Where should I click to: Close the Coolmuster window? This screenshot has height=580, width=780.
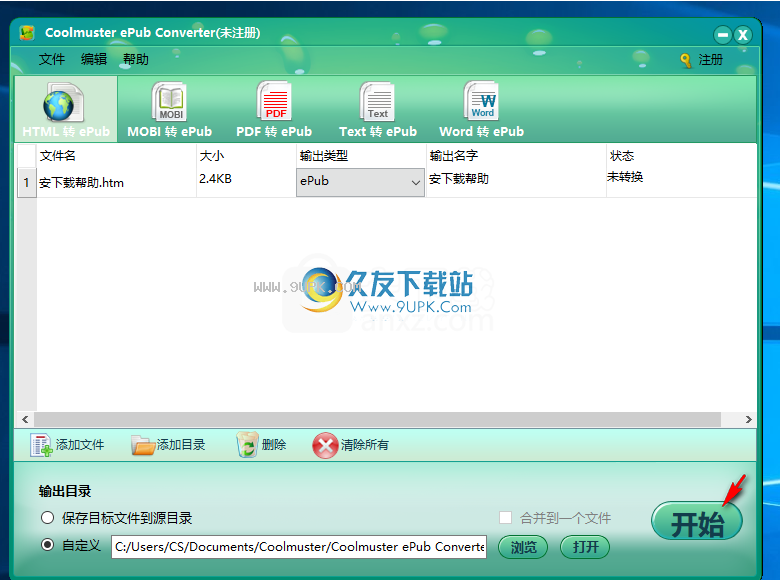pos(743,35)
